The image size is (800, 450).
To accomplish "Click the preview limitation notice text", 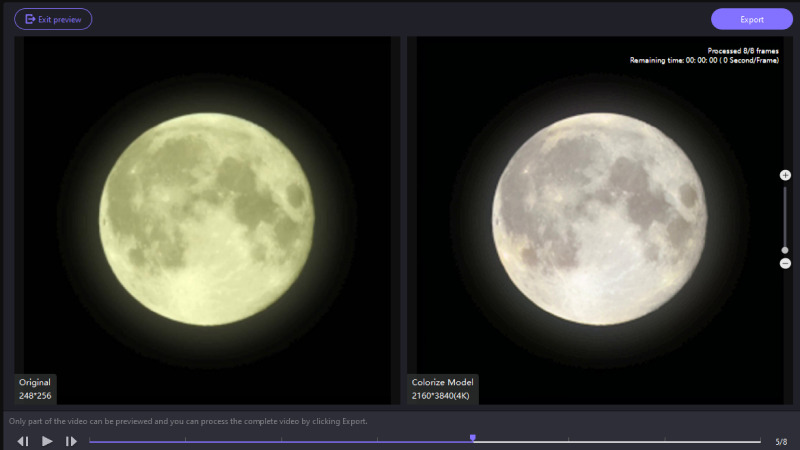I will coord(188,421).
